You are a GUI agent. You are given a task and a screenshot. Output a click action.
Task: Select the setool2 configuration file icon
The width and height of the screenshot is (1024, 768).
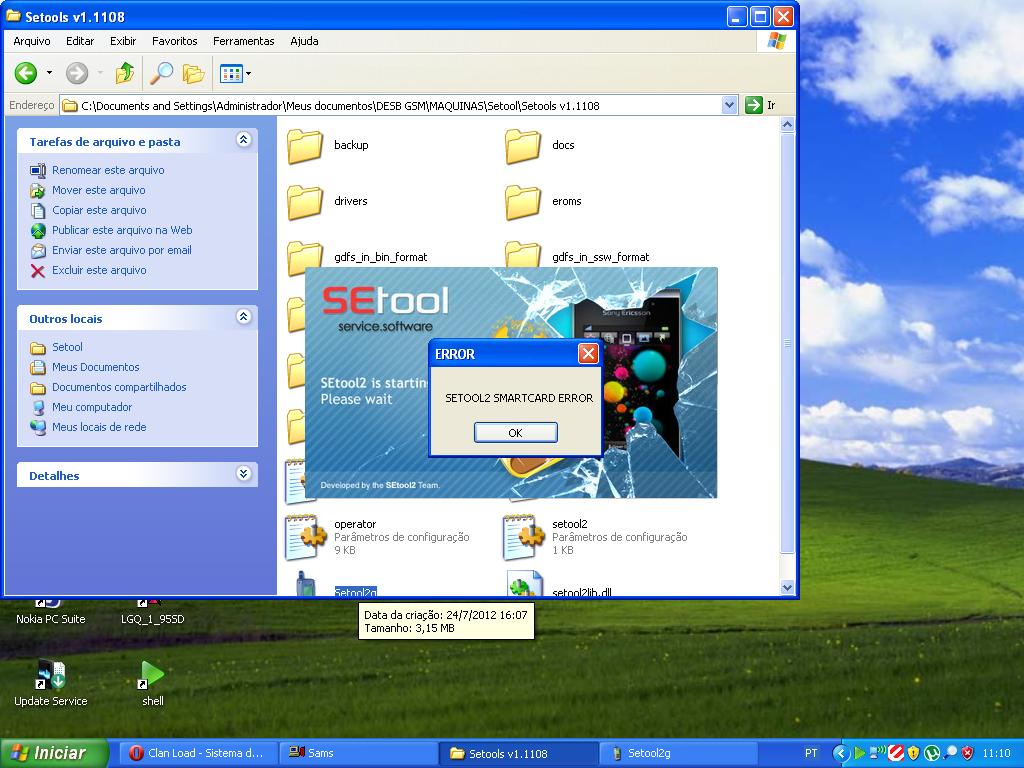pyautogui.click(x=524, y=537)
